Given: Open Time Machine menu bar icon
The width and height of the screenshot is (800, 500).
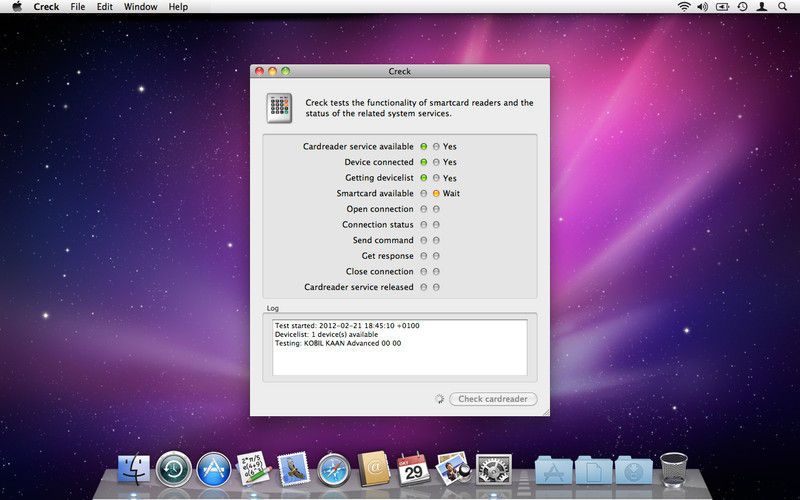Looking at the screenshot, I should coord(742,7).
